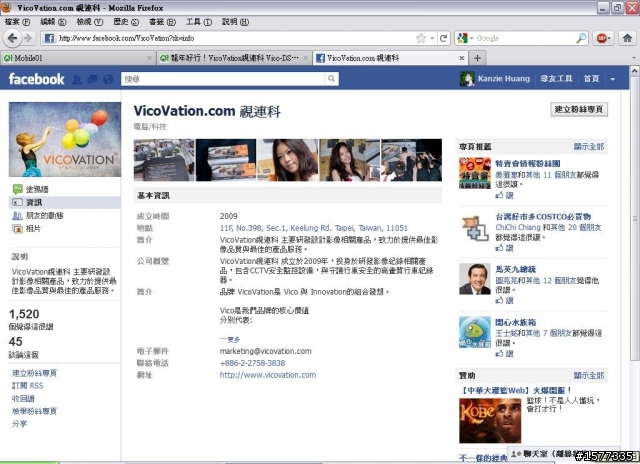Switch to the Mobile01 tab
This screenshot has height=464, width=640.
tap(78, 58)
